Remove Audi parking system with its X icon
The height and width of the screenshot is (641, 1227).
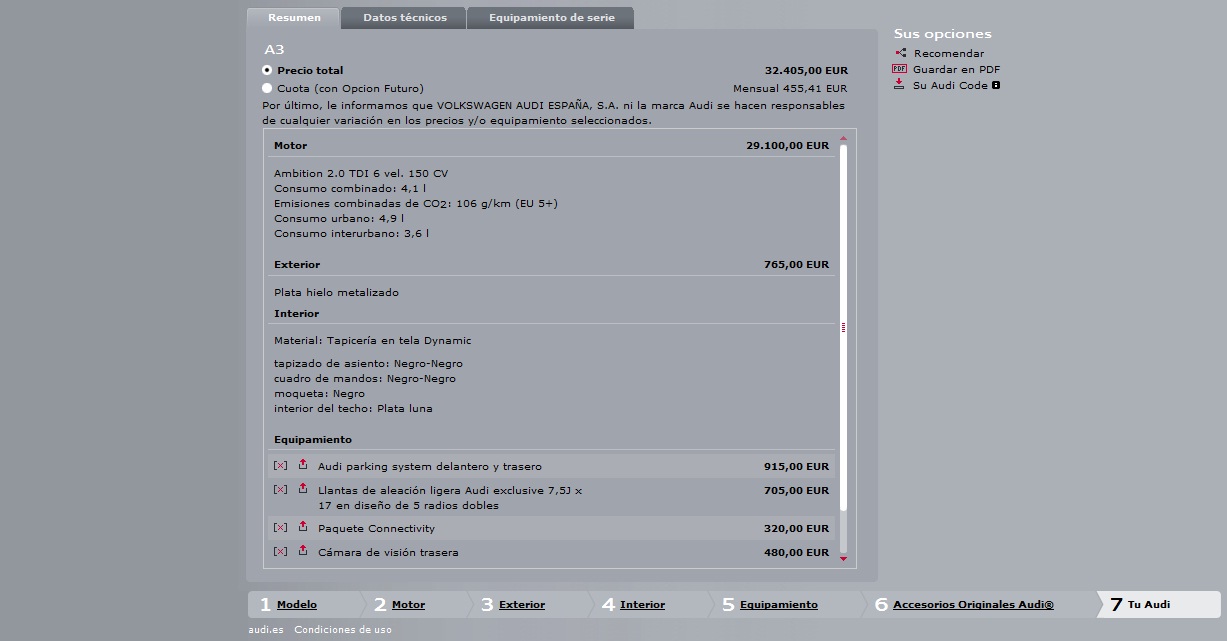coord(280,465)
